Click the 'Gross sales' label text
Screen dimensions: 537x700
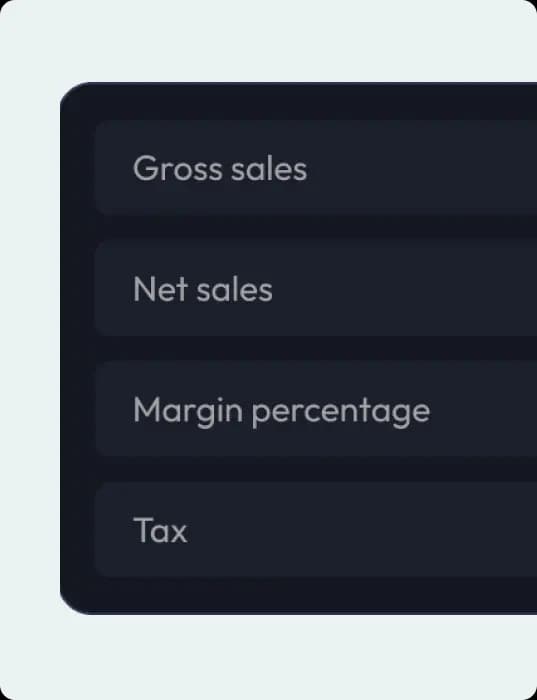[x=220, y=169]
